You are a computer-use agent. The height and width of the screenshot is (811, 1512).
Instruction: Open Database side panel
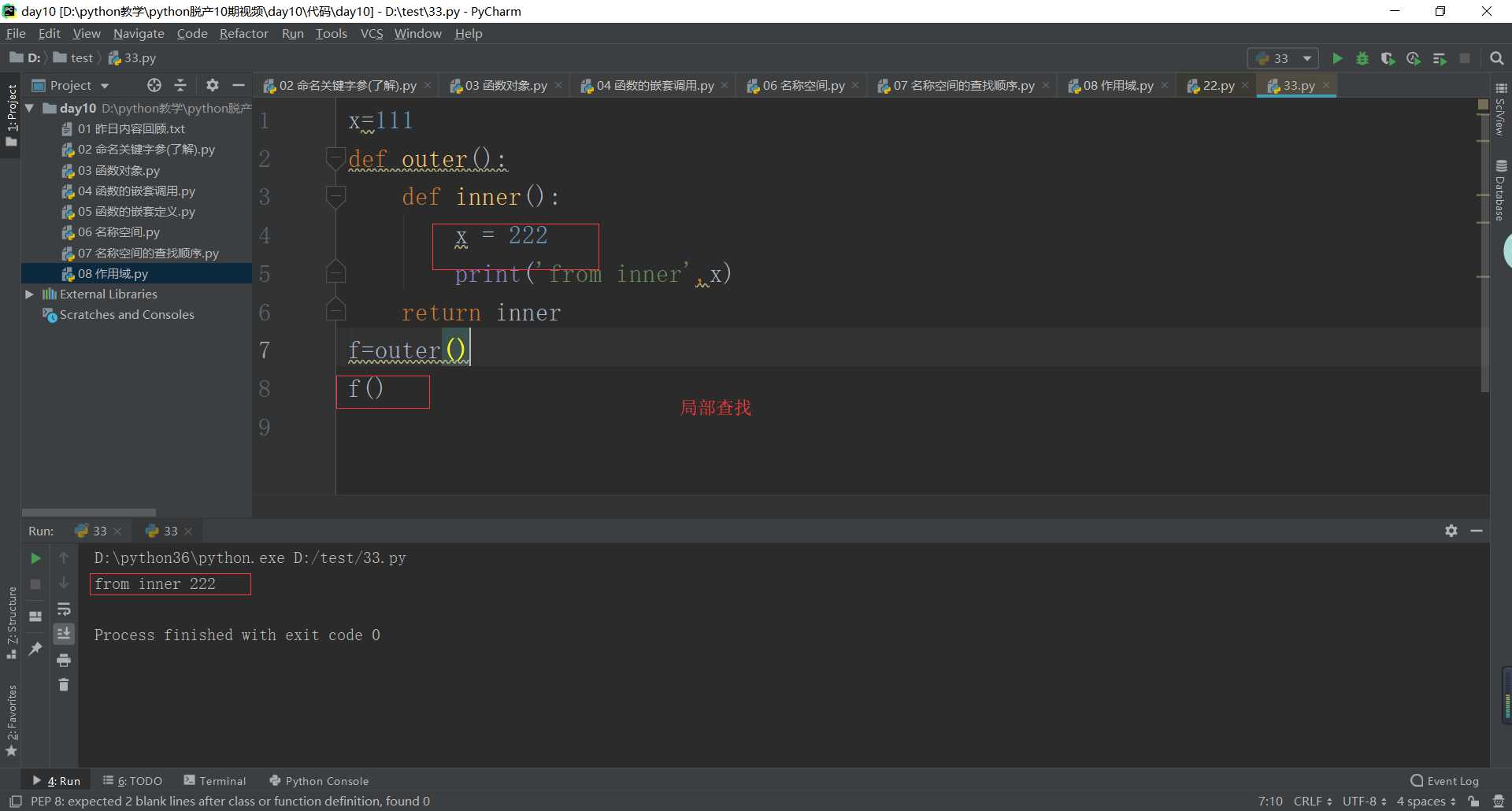1501,191
